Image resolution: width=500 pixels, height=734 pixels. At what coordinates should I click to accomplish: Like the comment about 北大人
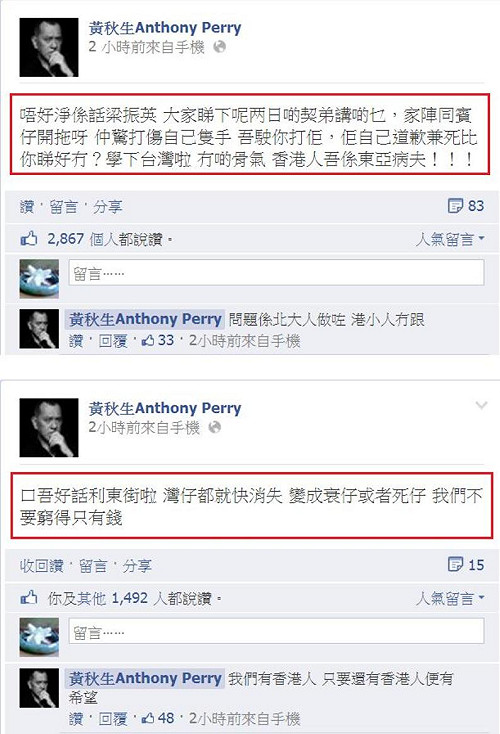(75, 341)
